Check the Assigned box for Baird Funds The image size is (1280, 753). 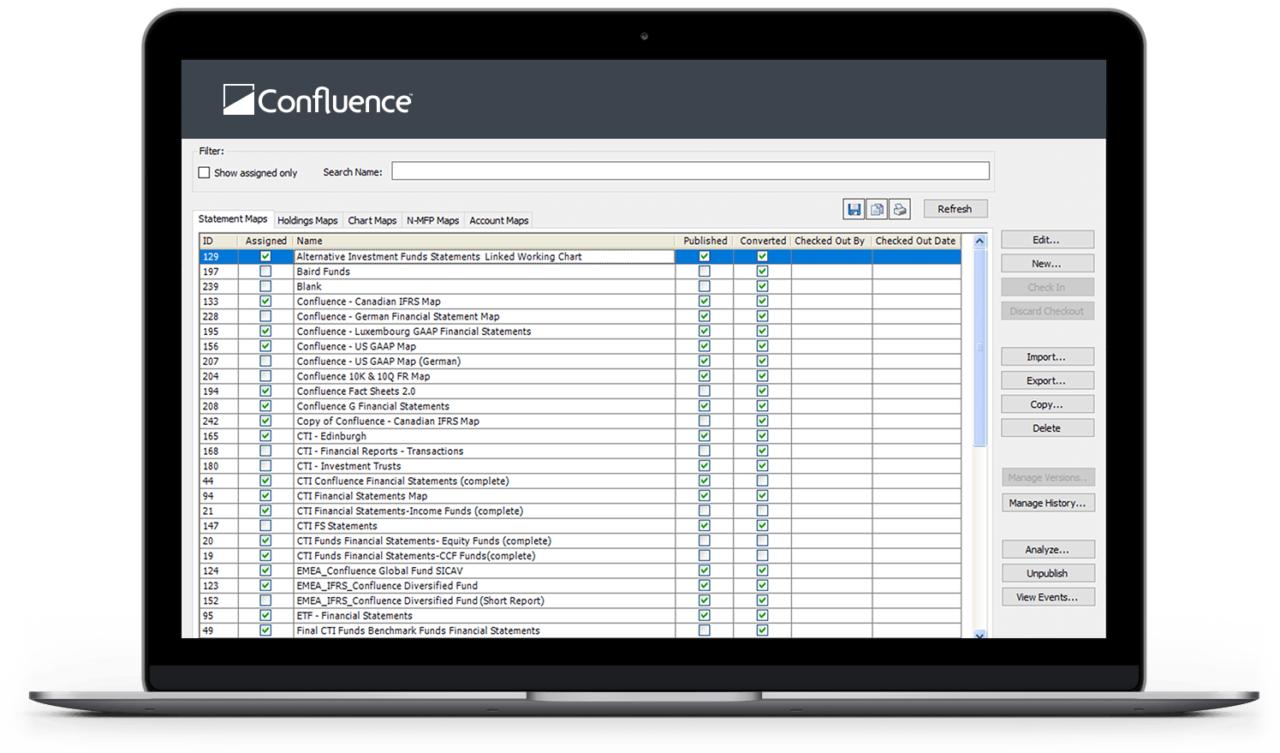(x=265, y=271)
